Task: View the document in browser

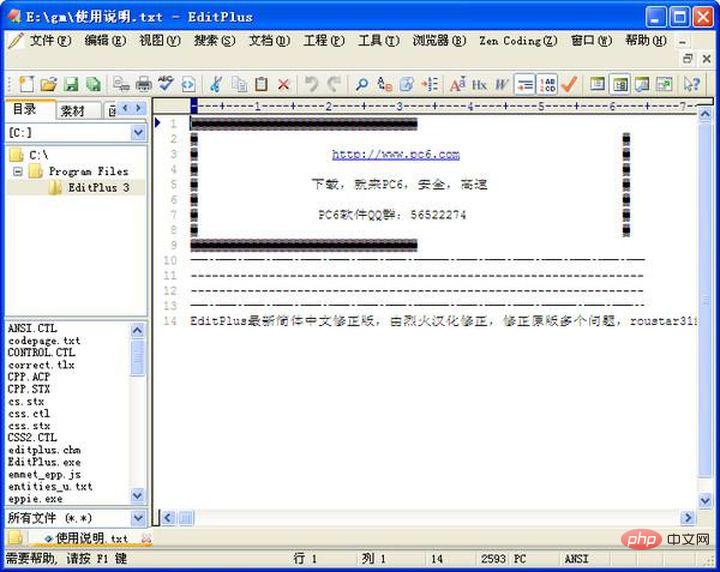Action: click(188, 84)
